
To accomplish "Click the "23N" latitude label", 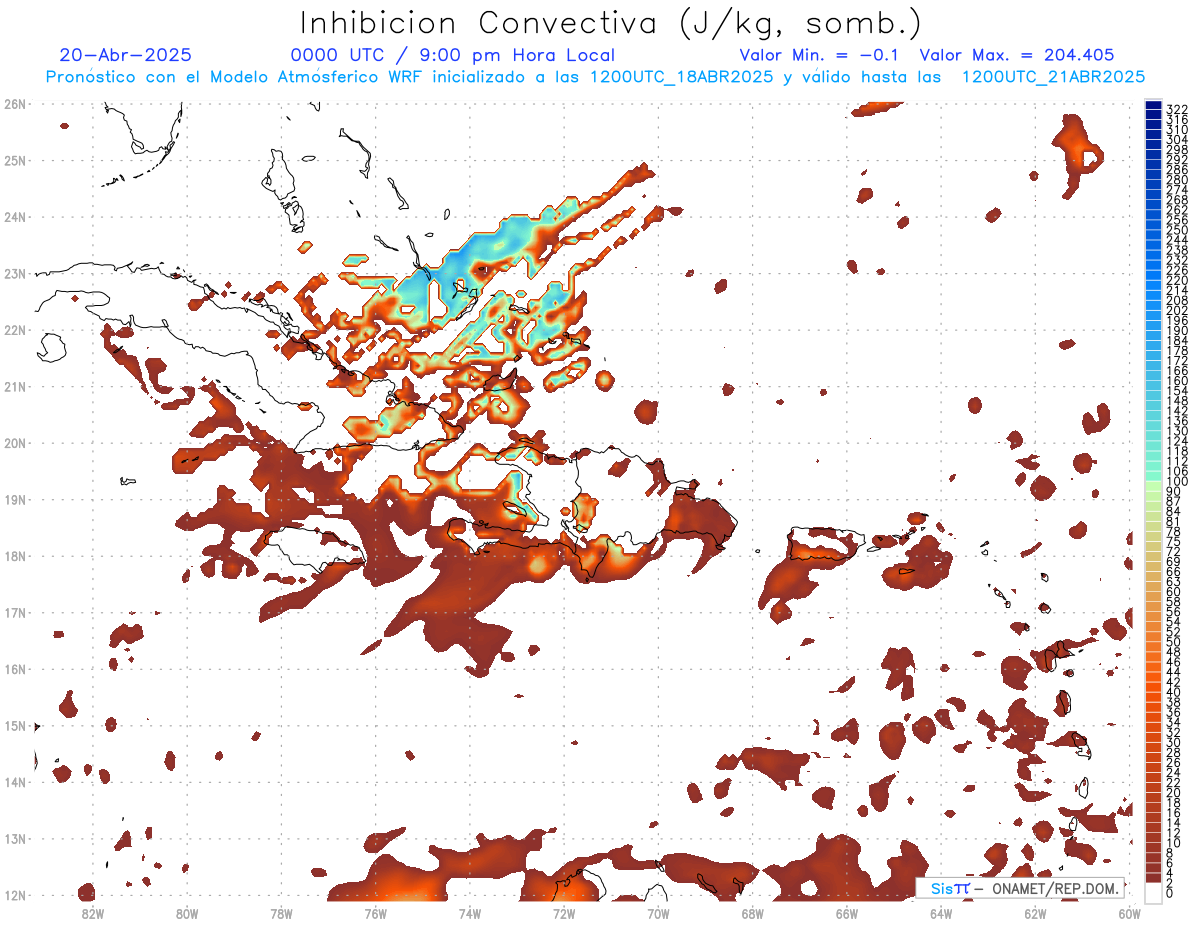I will pos(14,273).
